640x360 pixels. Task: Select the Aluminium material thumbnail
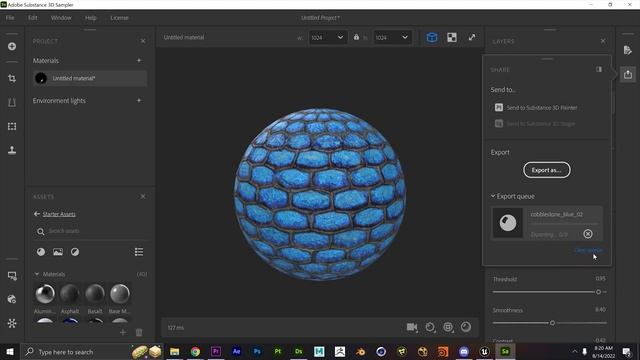pos(45,293)
